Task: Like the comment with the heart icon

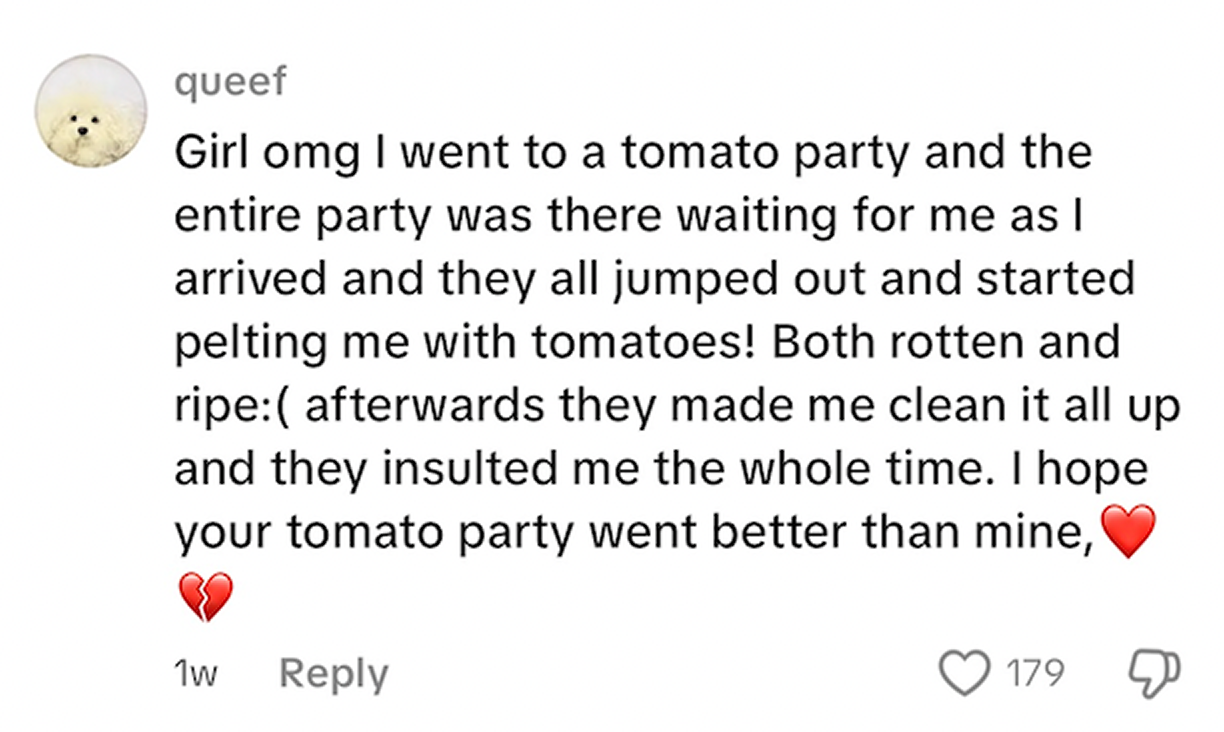Action: coord(964,673)
